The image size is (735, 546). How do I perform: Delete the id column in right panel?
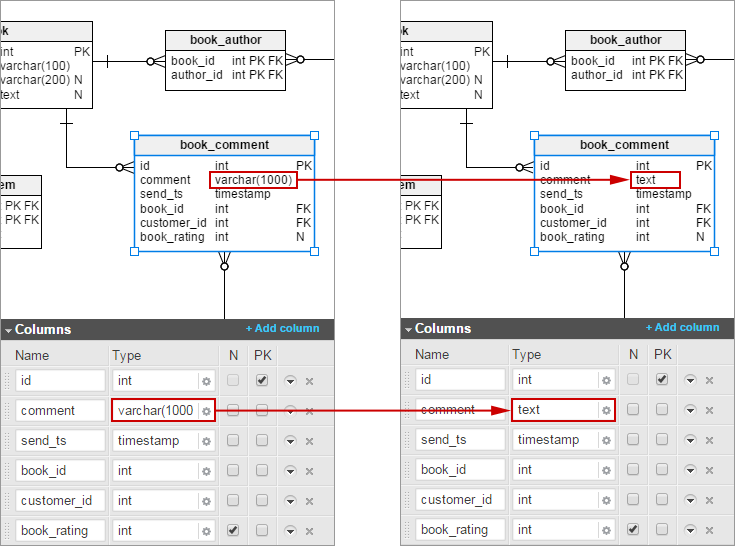coord(709,380)
